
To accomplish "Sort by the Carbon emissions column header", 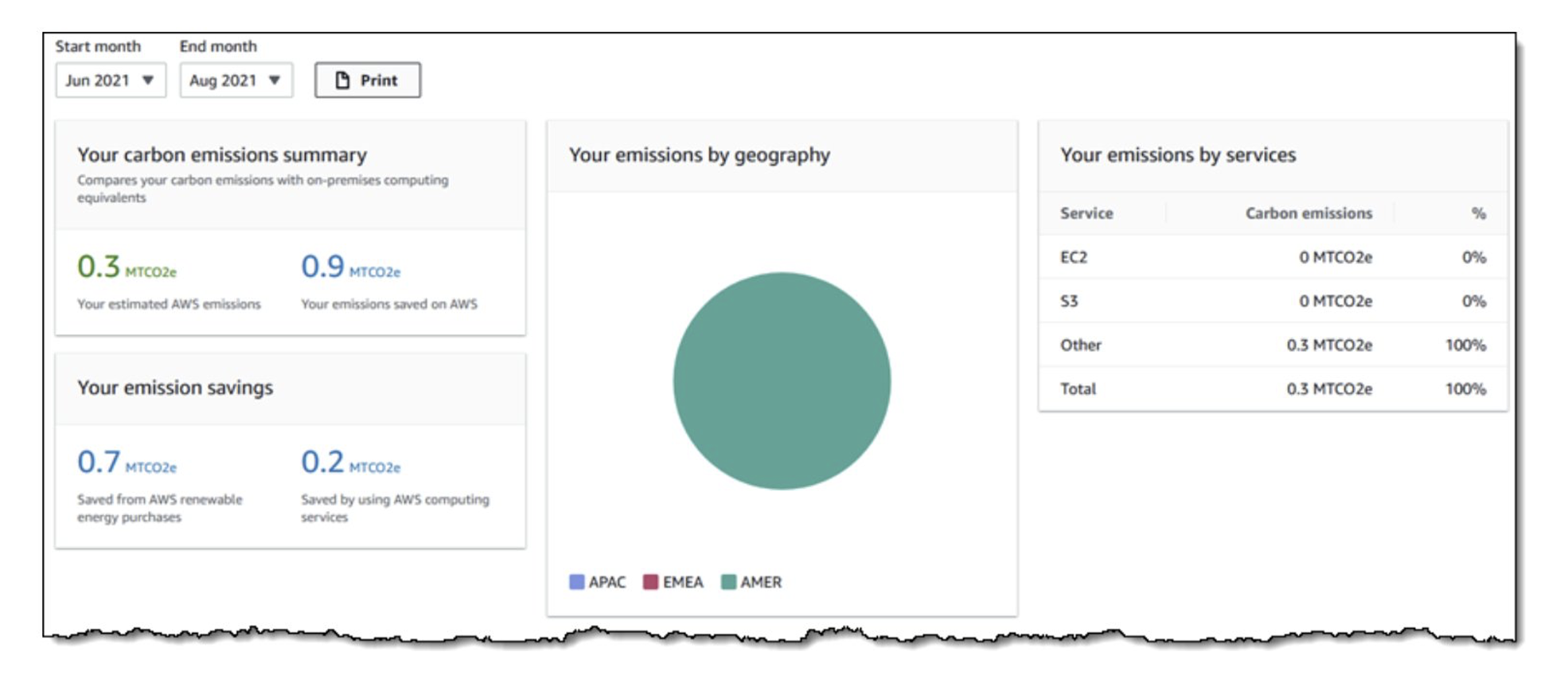I will pos(1309,213).
